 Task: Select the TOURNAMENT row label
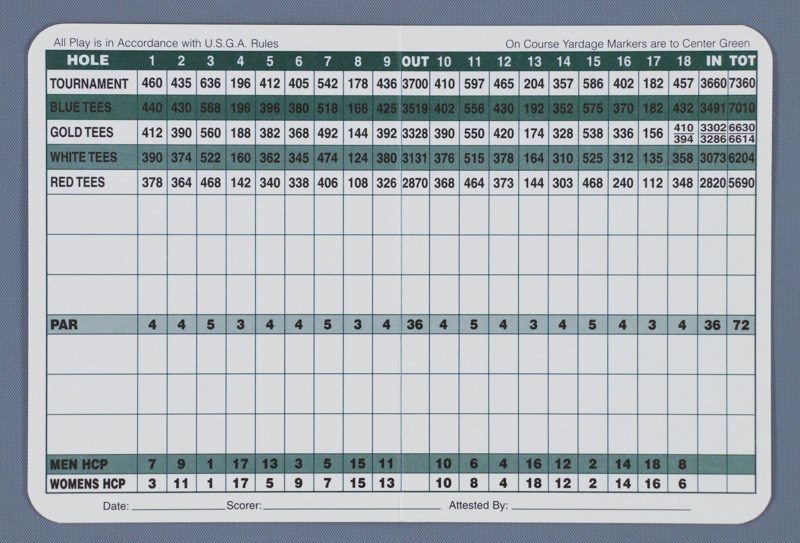click(x=89, y=84)
